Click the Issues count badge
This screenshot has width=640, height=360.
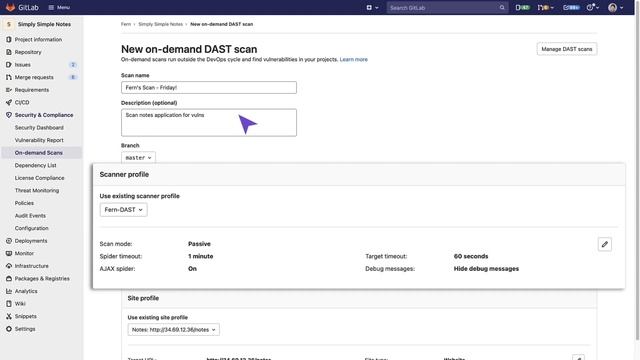tap(73, 64)
